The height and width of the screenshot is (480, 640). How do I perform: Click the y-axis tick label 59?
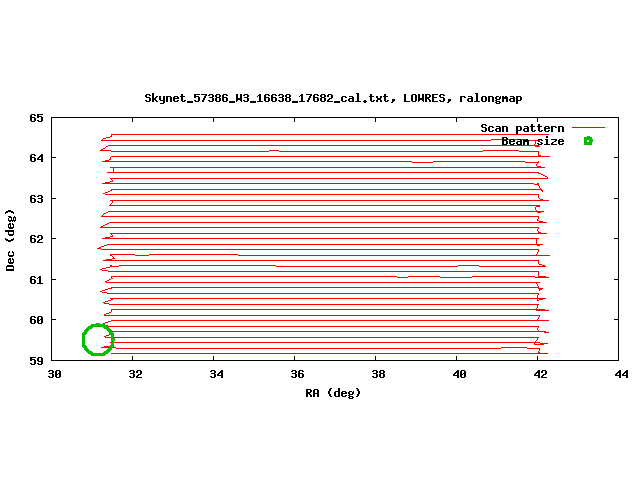[x=36, y=361]
